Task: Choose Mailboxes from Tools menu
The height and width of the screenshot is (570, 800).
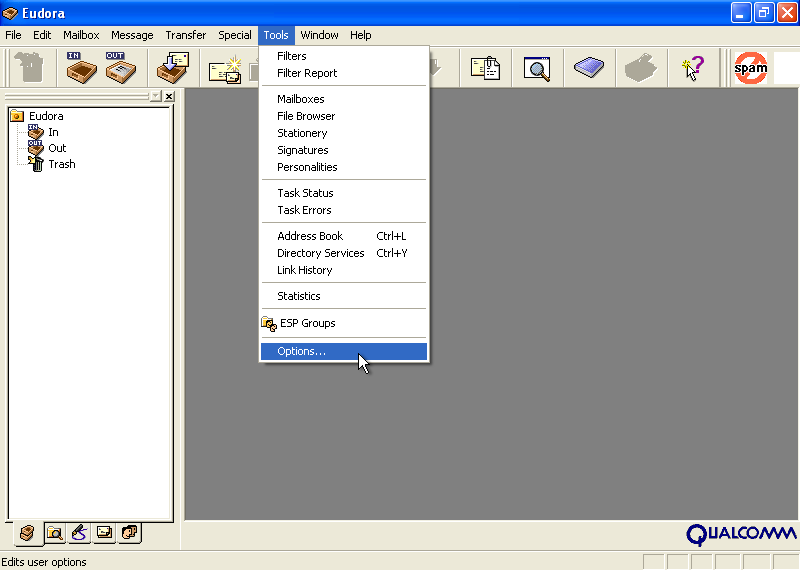Action: 344,99
